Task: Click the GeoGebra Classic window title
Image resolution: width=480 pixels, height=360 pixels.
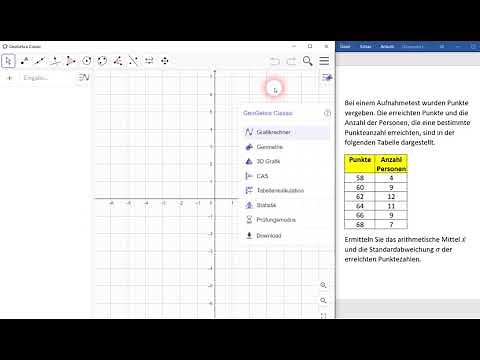Action: [25, 46]
